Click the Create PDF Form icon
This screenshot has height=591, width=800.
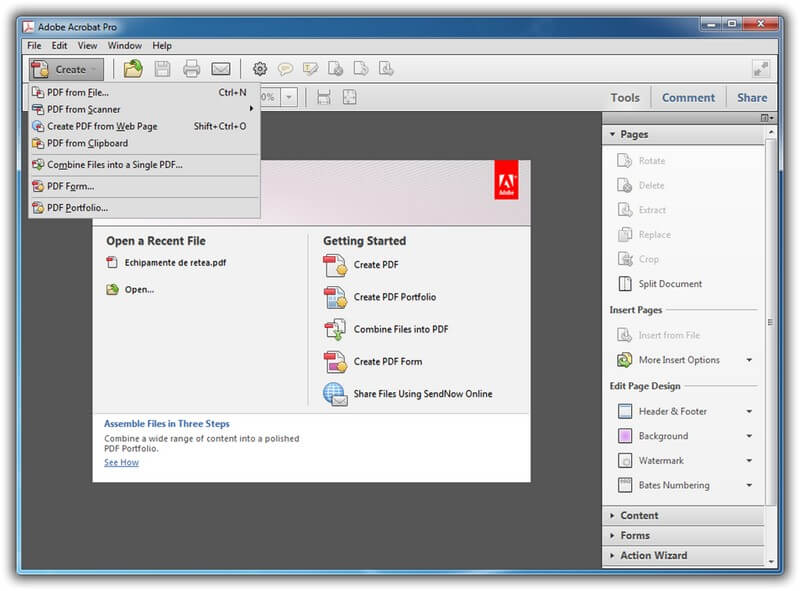335,362
